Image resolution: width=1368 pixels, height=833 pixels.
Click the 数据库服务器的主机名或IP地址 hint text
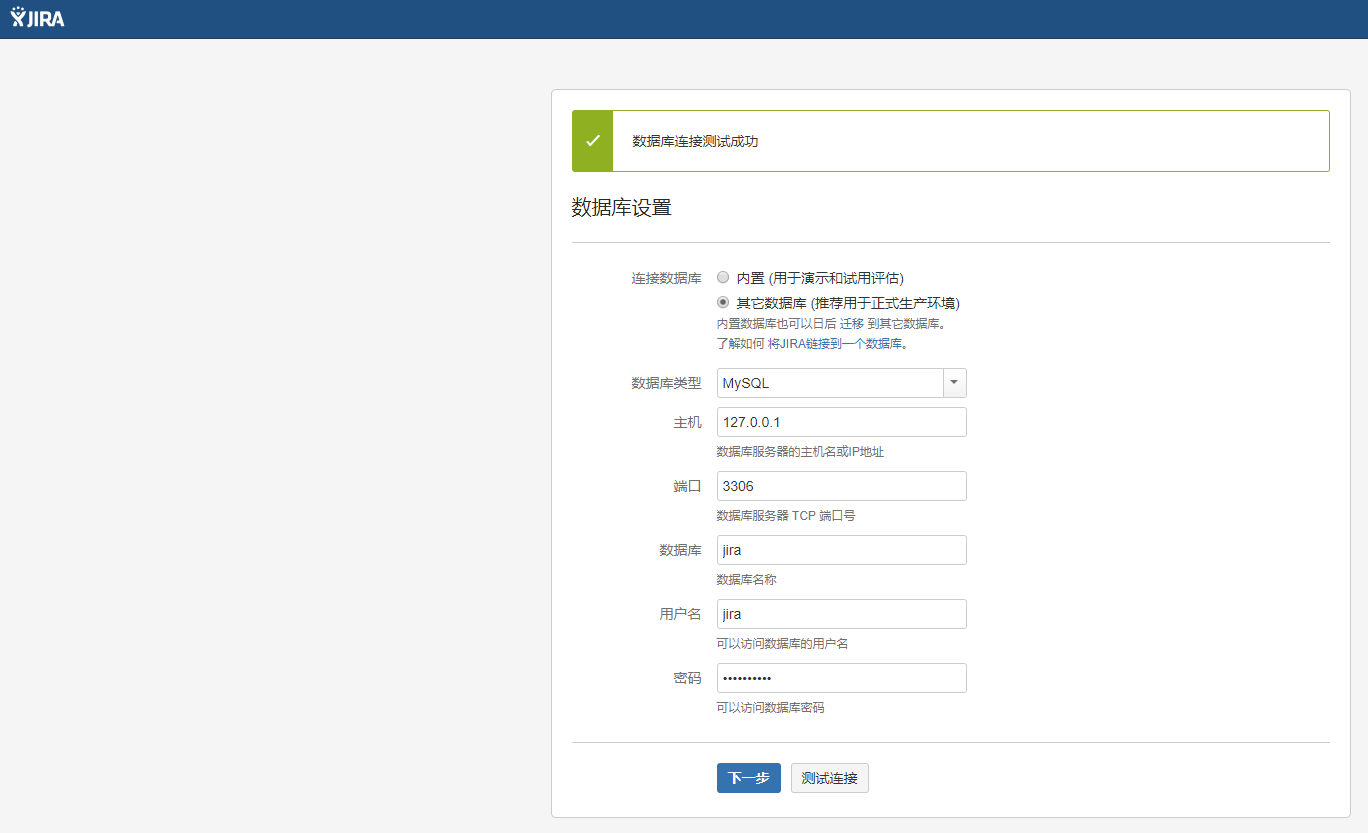(x=800, y=452)
